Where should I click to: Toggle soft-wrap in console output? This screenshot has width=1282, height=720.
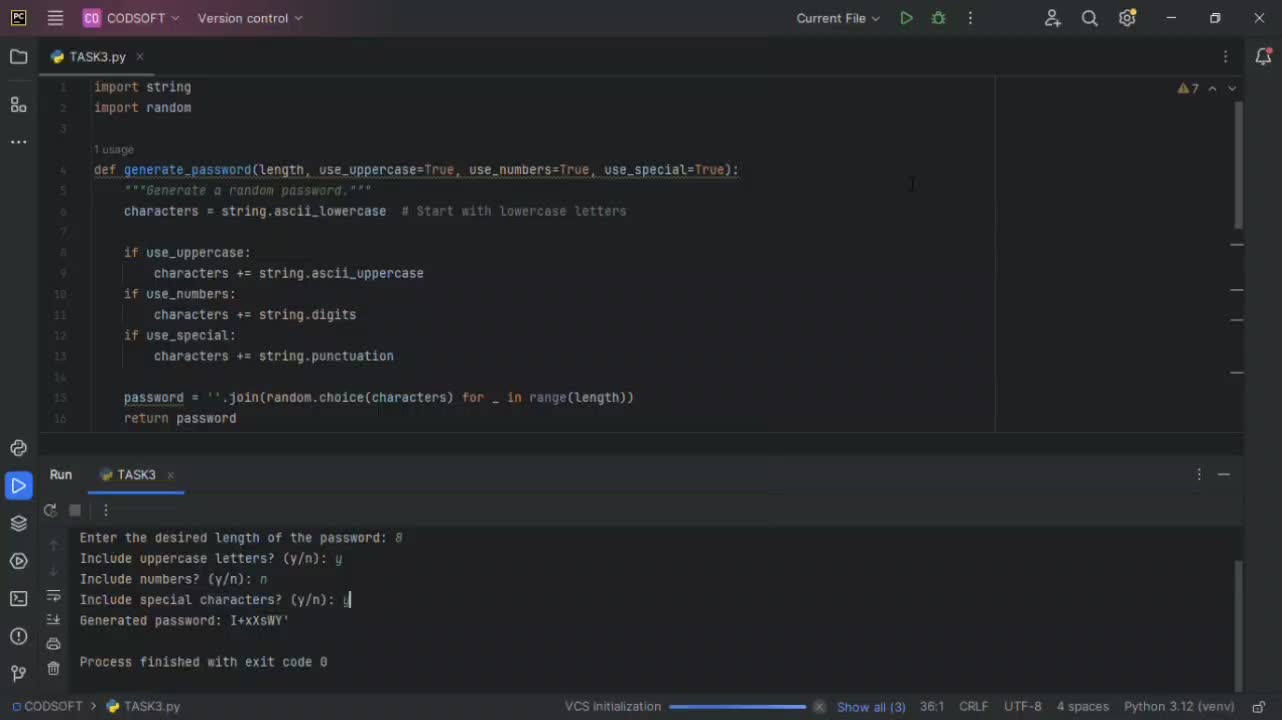53,596
